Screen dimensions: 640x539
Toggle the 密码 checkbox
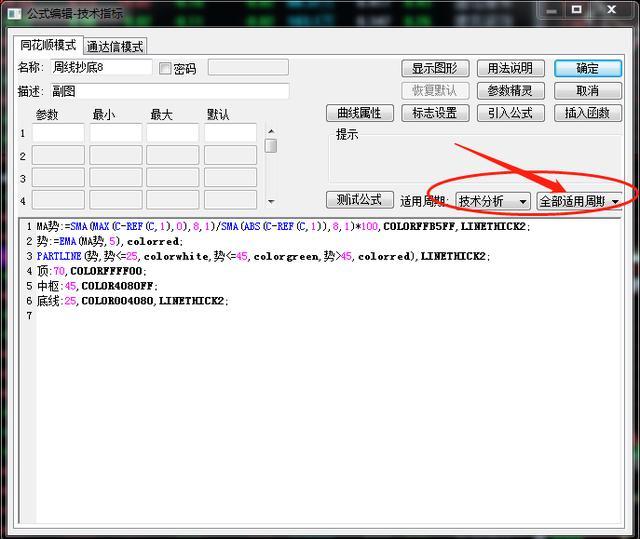(x=165, y=68)
